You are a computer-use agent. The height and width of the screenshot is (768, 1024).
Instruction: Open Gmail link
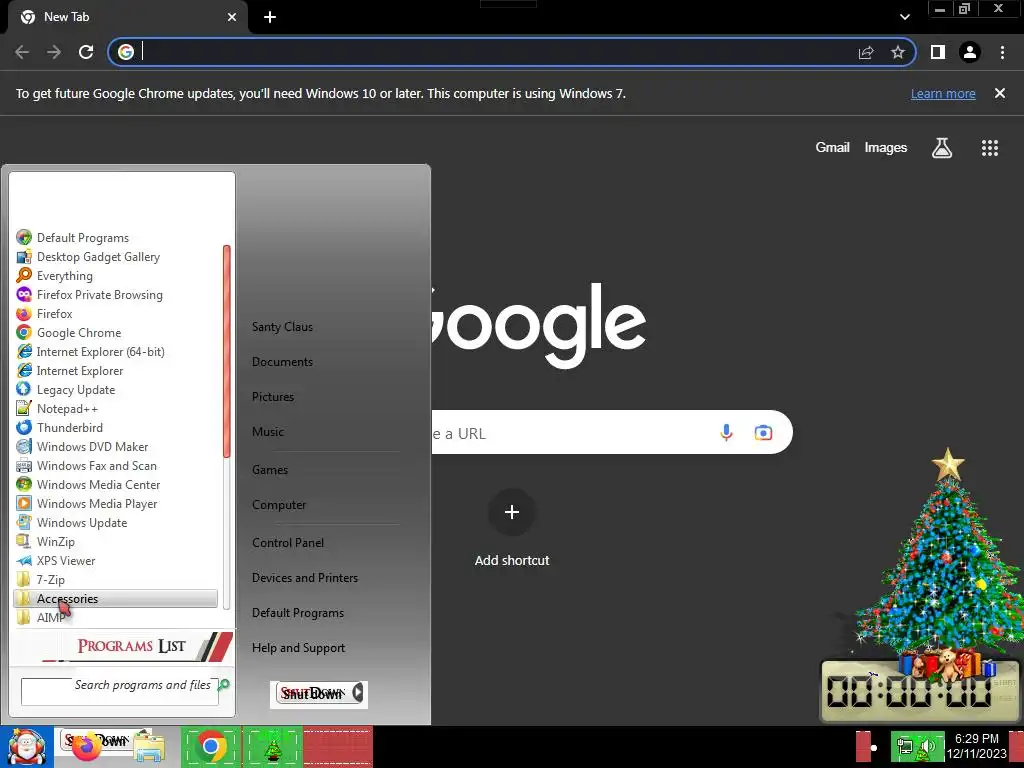(832, 148)
